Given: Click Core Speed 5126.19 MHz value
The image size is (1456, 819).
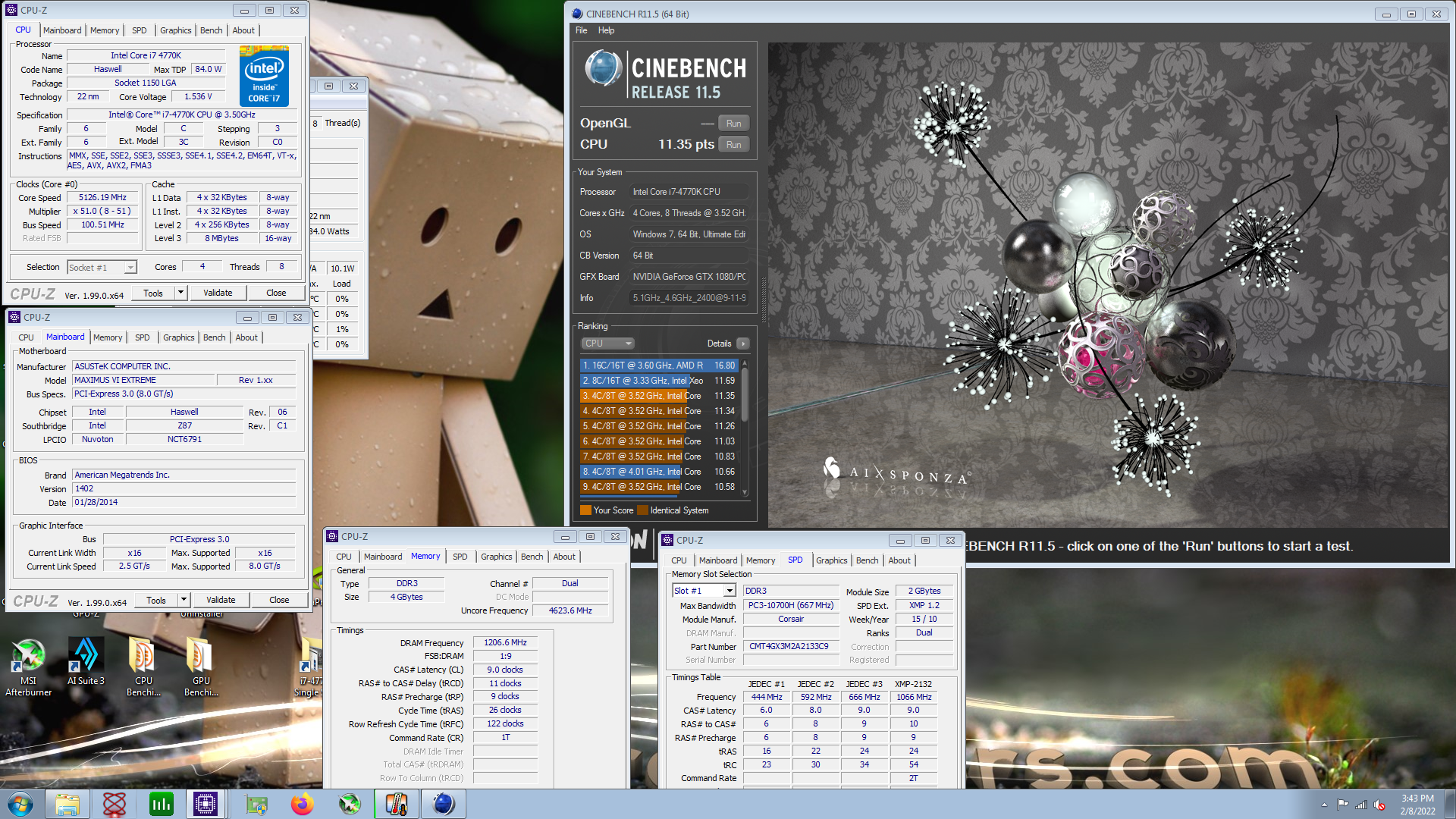Looking at the screenshot, I should 103,197.
